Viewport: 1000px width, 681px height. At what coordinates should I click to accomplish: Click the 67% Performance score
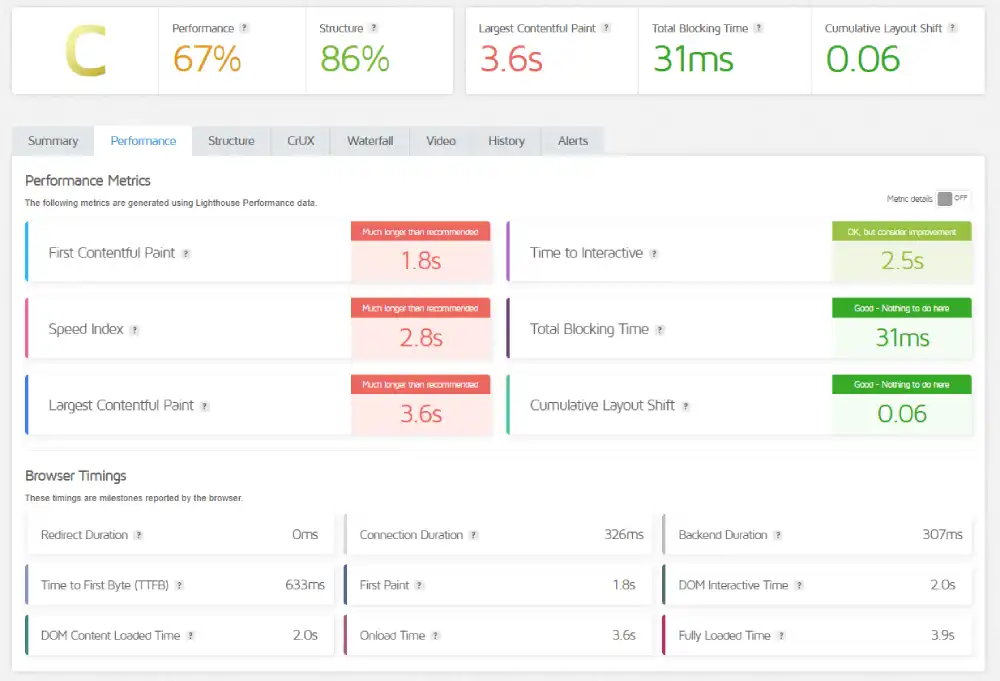tap(207, 59)
